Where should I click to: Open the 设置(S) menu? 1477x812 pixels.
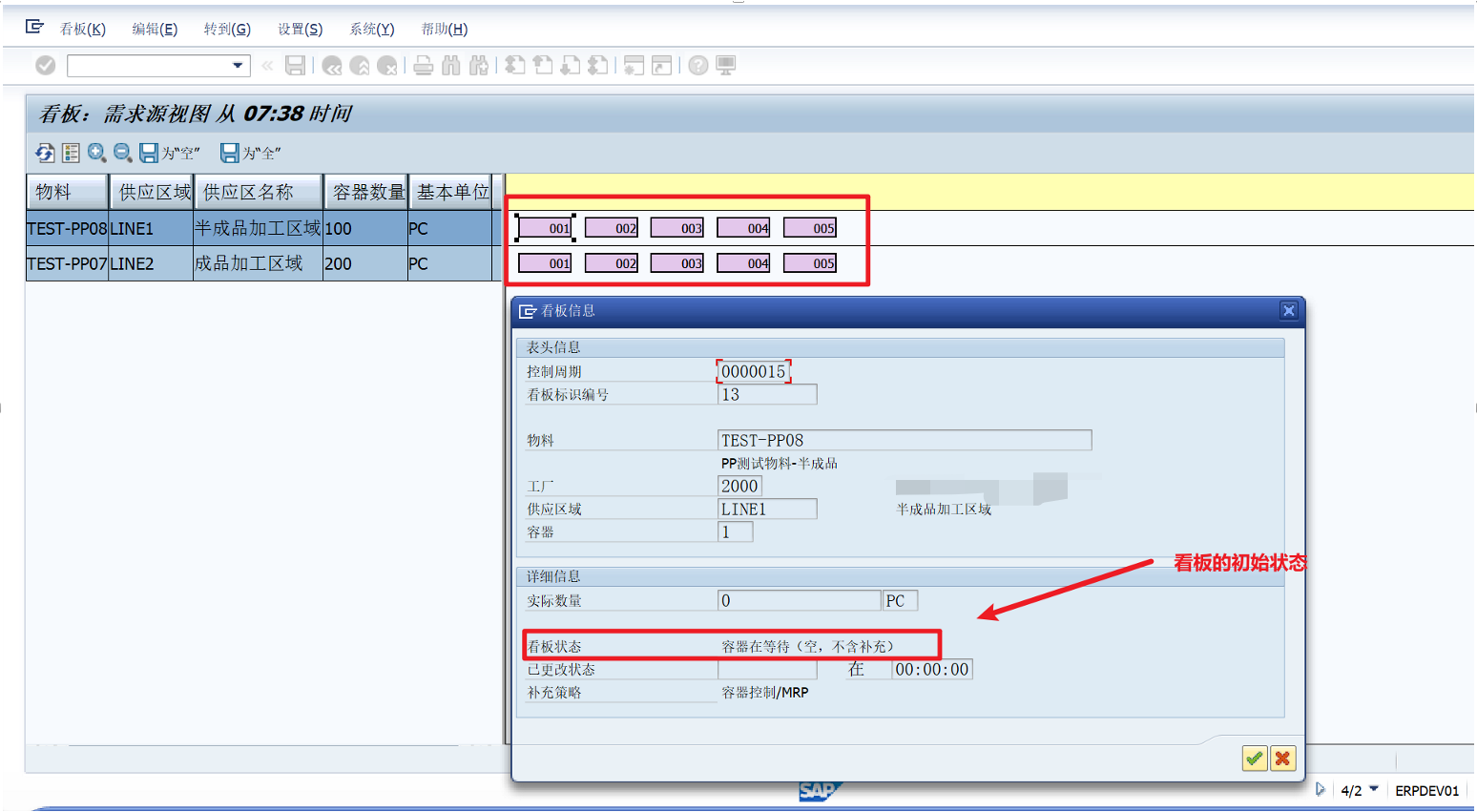tap(299, 29)
